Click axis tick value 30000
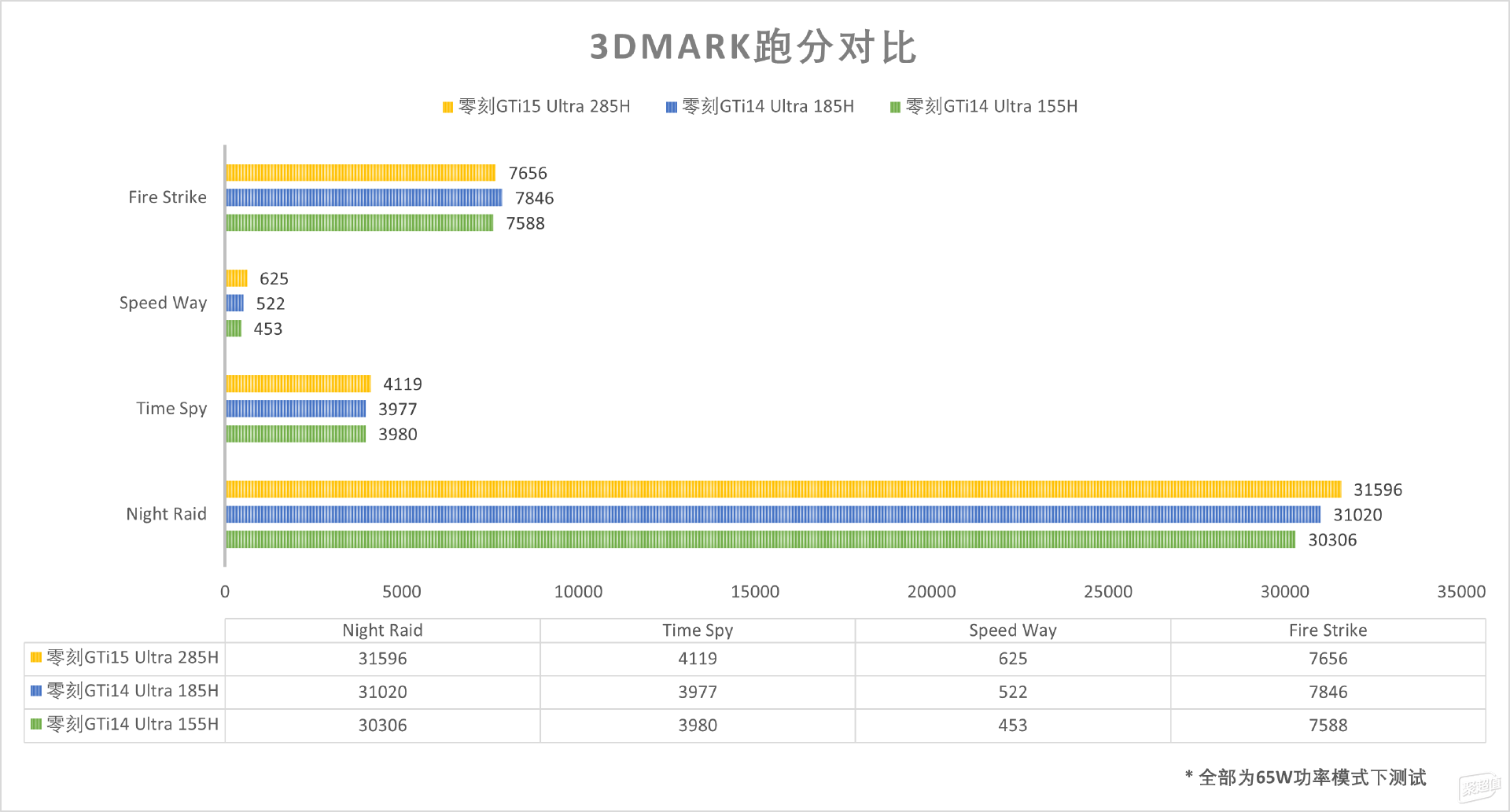The width and height of the screenshot is (1510, 812). [1285, 592]
